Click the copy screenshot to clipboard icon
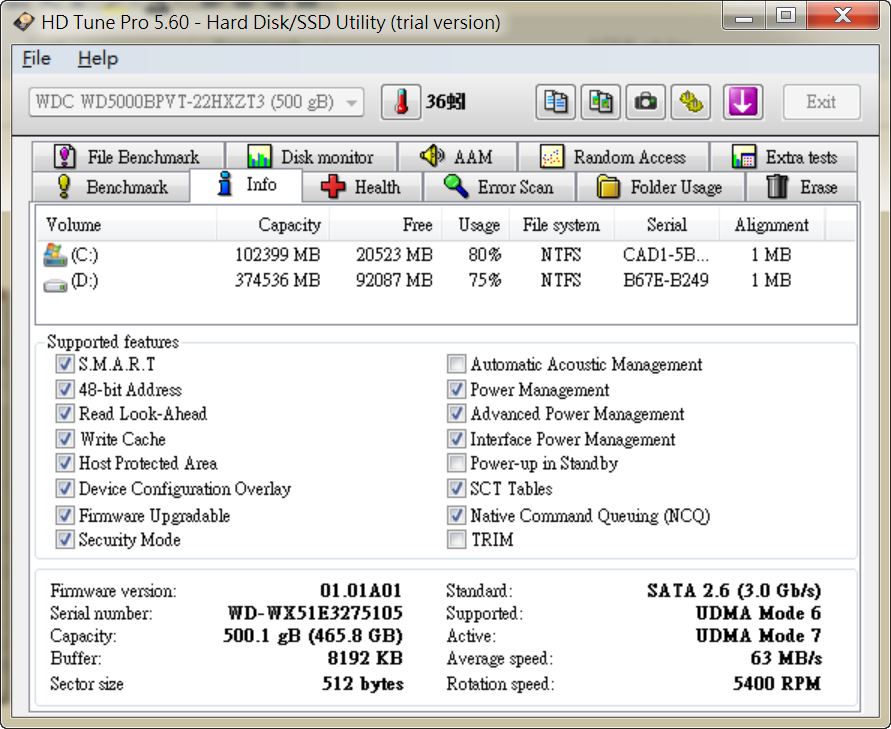Viewport: 891px width, 729px height. pos(600,102)
